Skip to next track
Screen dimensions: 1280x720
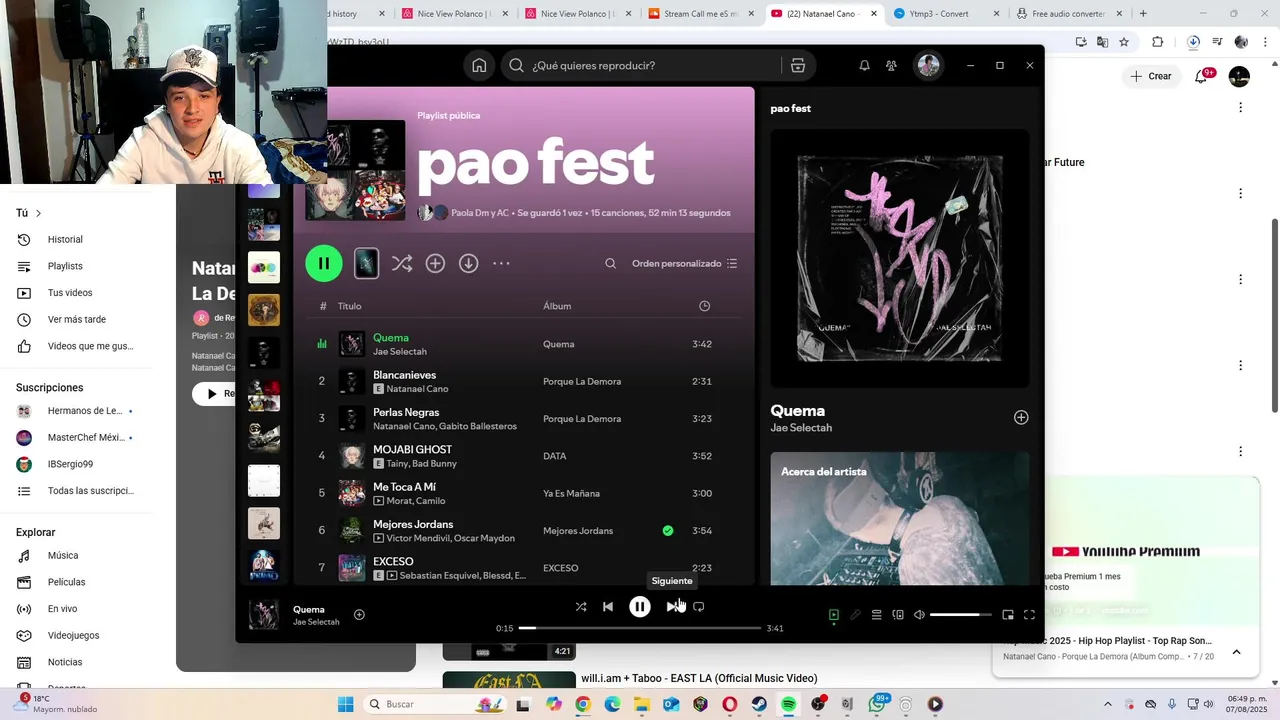pyautogui.click(x=672, y=606)
